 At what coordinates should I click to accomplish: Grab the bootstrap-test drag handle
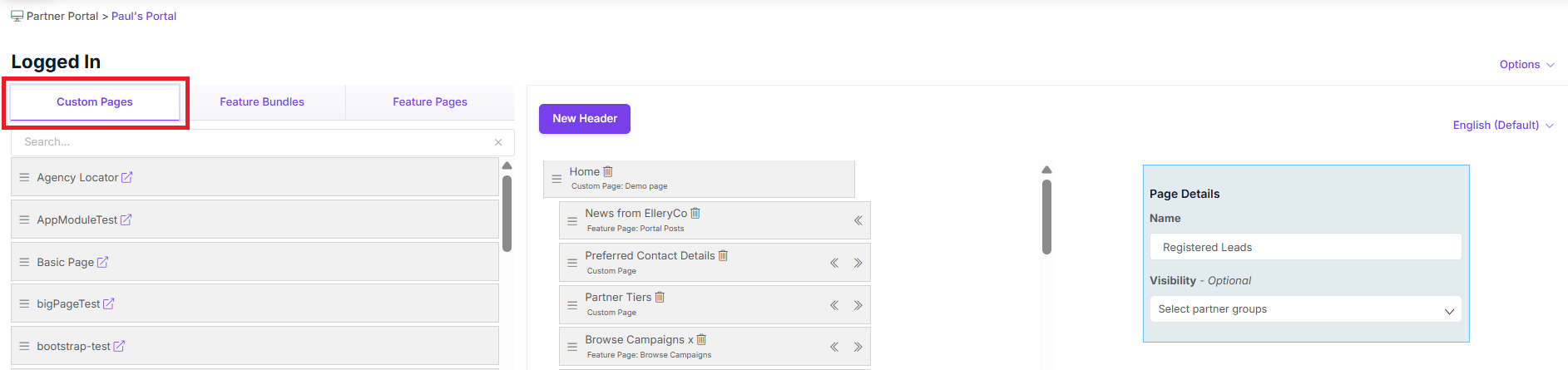pos(24,346)
